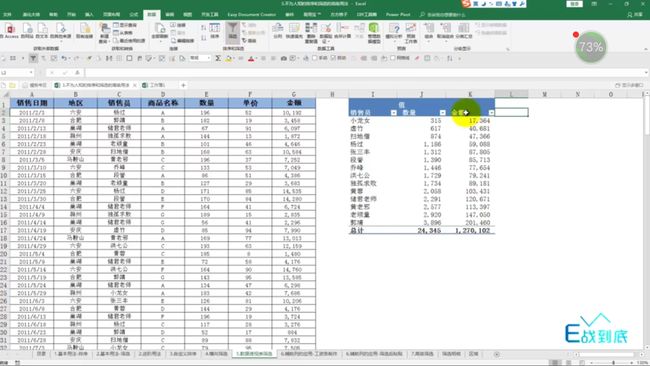This screenshot has height=366, width=650.
Task: Click the From Access data icon
Action: click(x=10, y=31)
